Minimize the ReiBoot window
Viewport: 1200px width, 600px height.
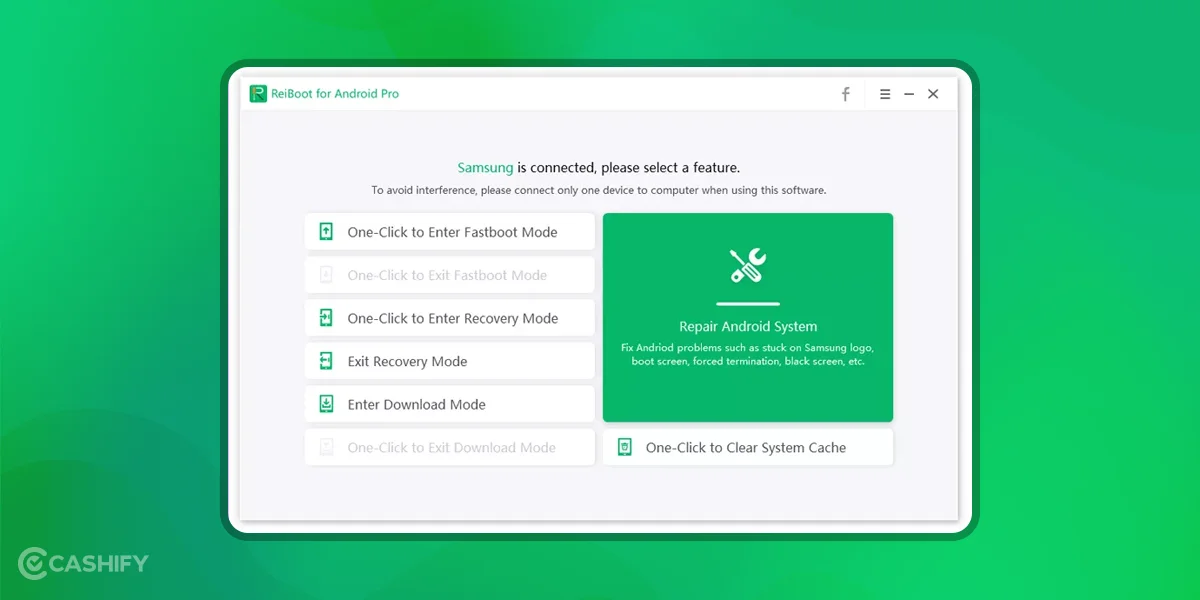pyautogui.click(x=908, y=93)
